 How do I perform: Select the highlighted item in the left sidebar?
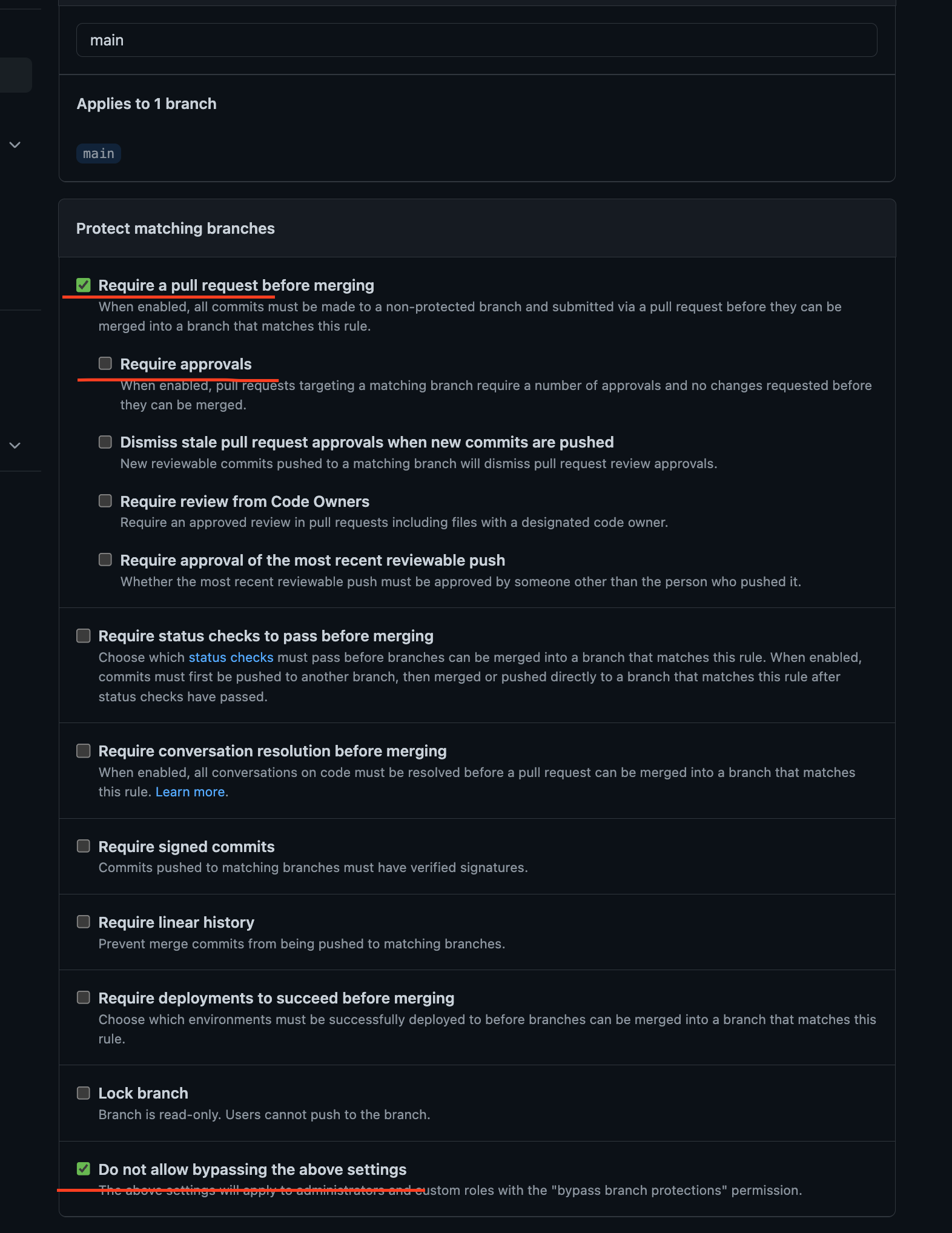click(x=16, y=75)
